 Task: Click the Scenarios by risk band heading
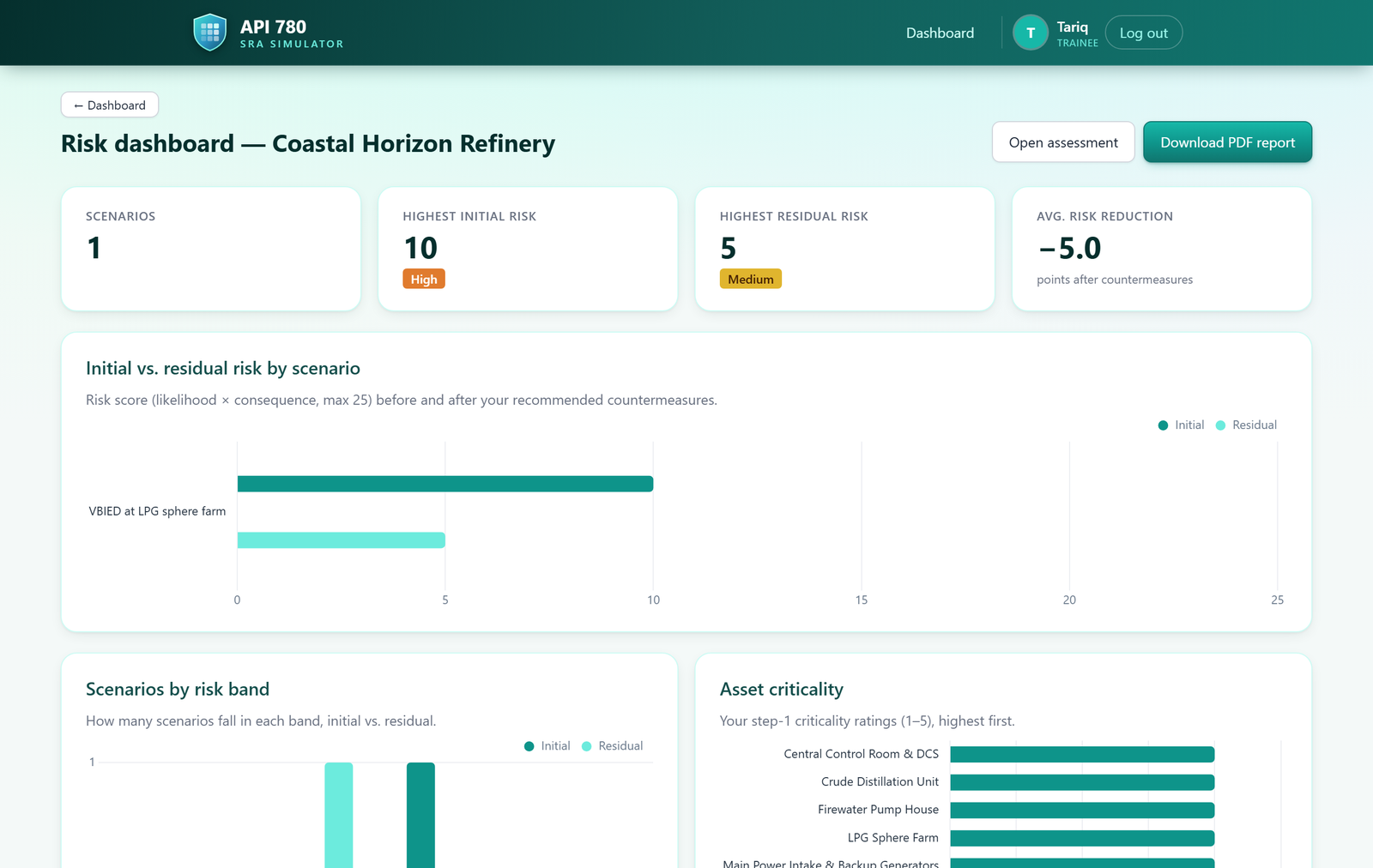178,689
